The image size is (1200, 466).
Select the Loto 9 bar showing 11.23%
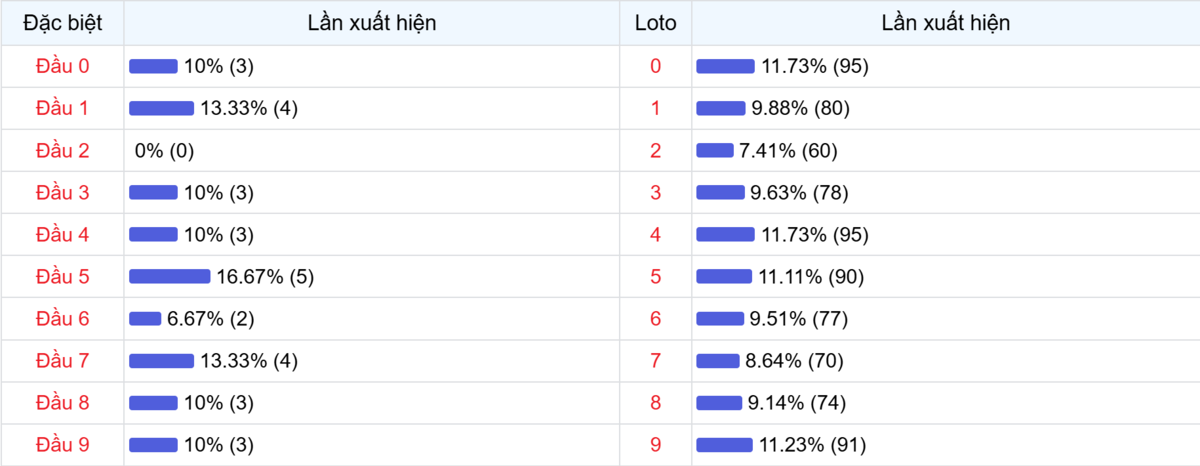[724, 444]
